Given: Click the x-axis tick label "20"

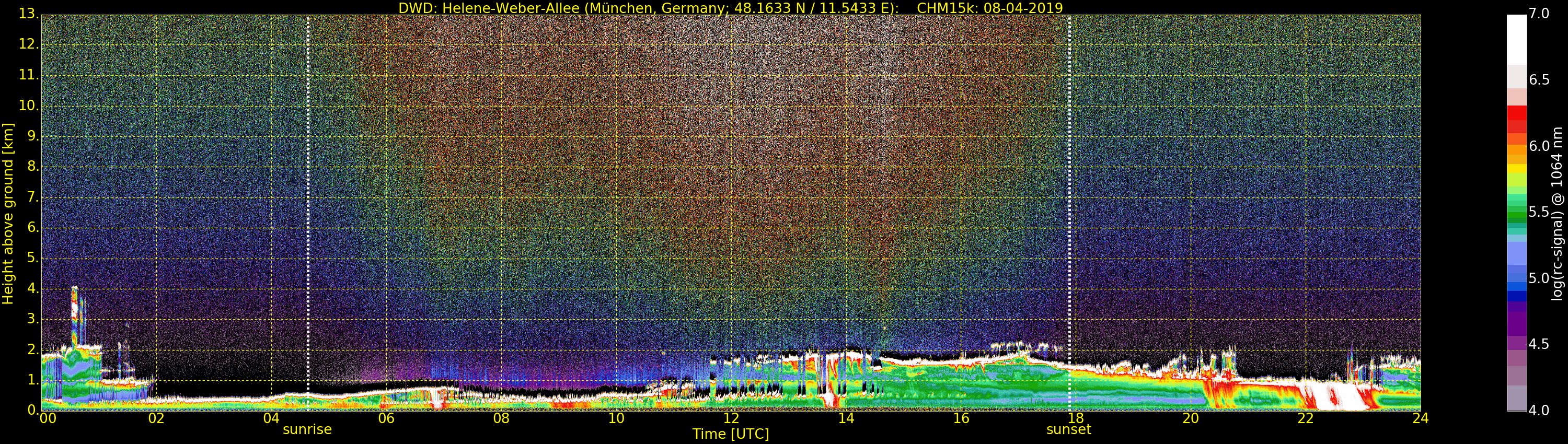Looking at the screenshot, I should pos(1191,418).
